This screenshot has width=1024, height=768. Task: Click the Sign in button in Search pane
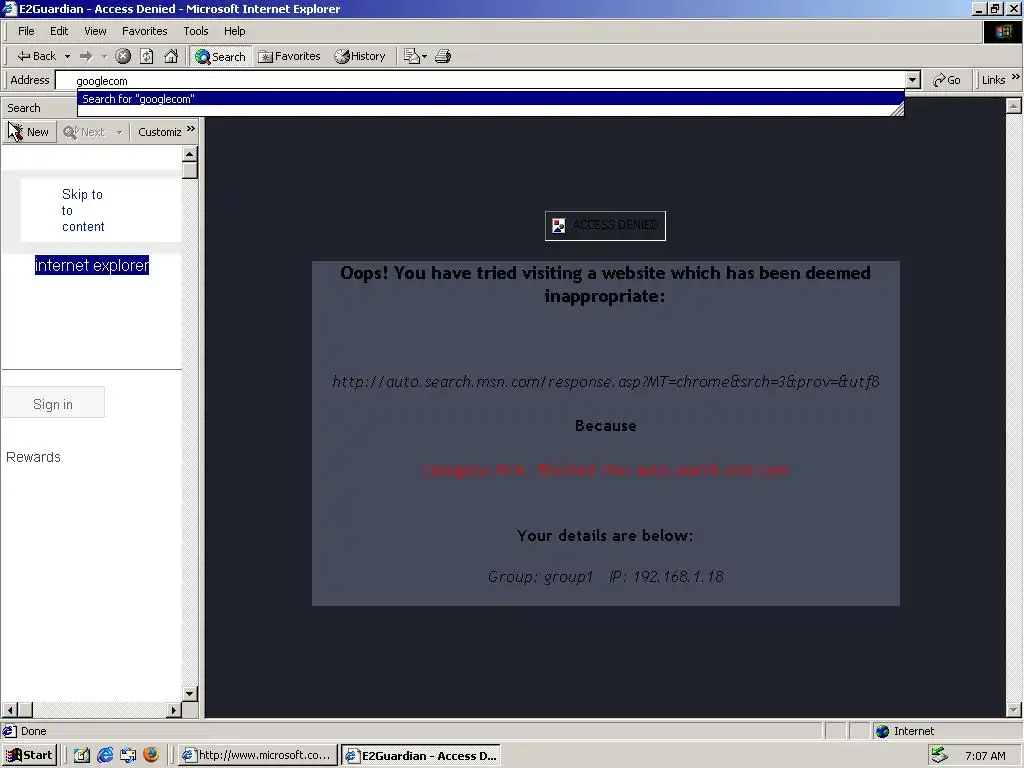[x=53, y=404]
